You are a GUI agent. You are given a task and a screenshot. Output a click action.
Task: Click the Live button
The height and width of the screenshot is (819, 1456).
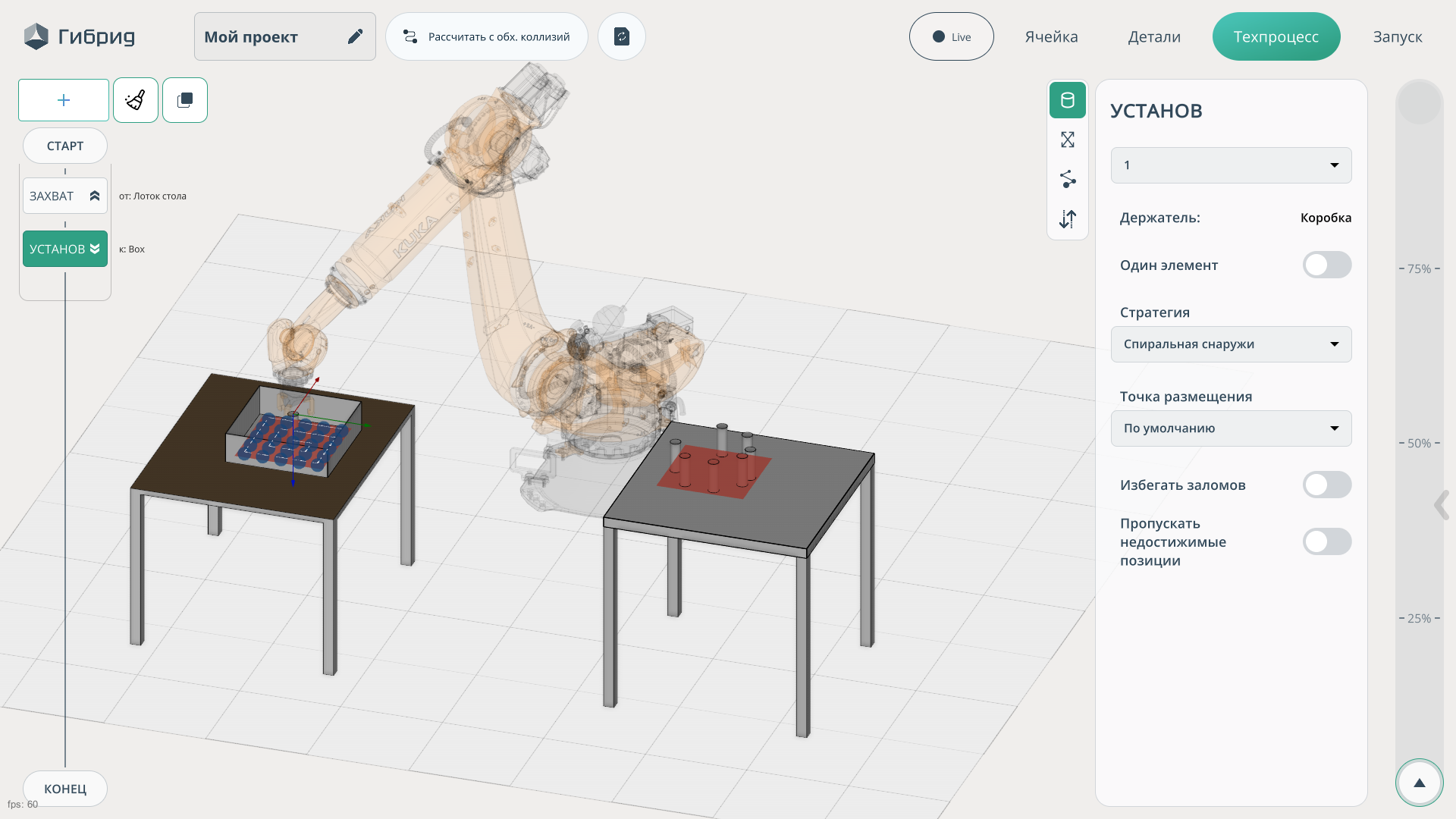coord(951,36)
